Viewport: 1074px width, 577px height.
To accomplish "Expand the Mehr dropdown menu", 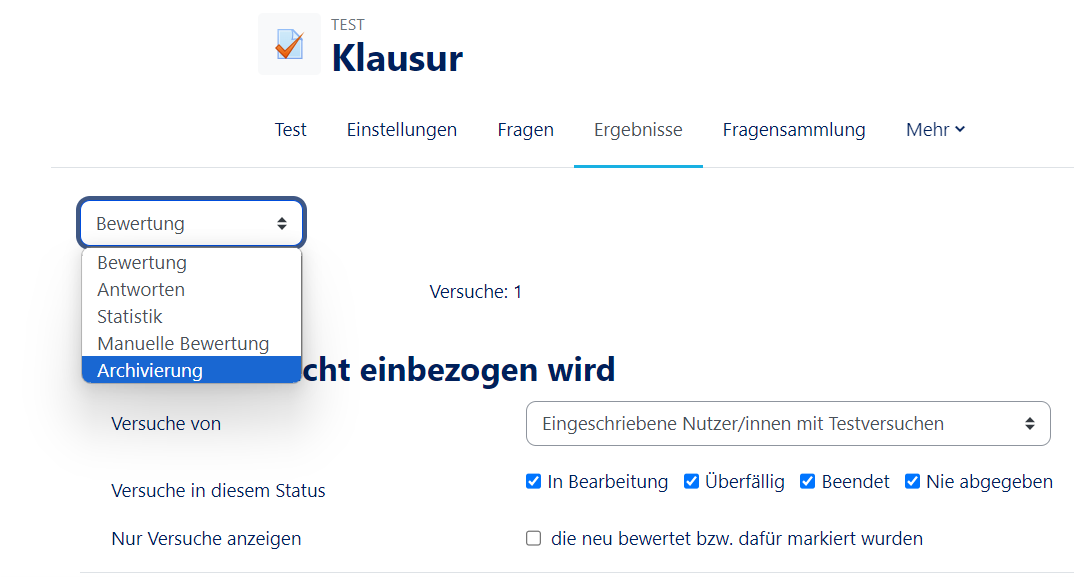I will pyautogui.click(x=935, y=130).
